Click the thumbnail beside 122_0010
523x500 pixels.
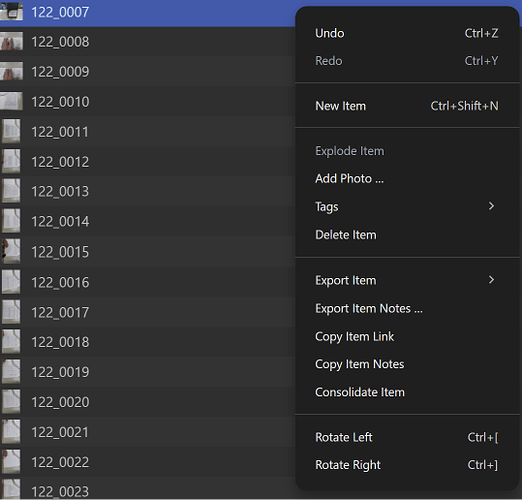11,101
